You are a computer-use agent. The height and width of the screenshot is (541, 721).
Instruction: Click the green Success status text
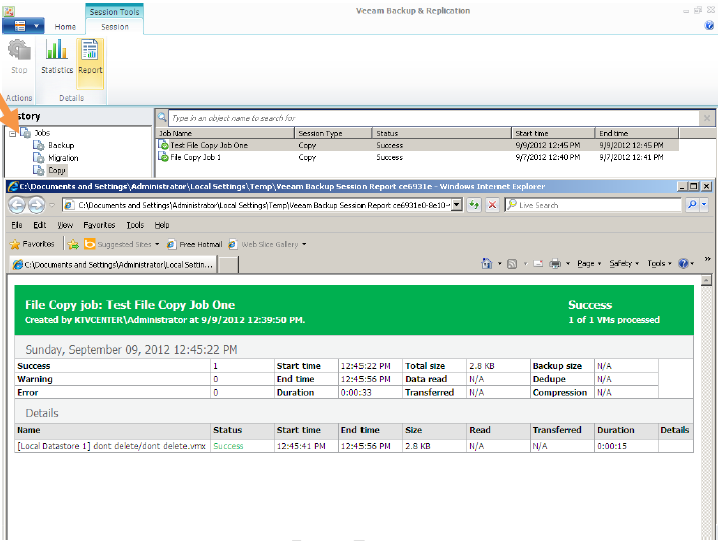(x=228, y=446)
